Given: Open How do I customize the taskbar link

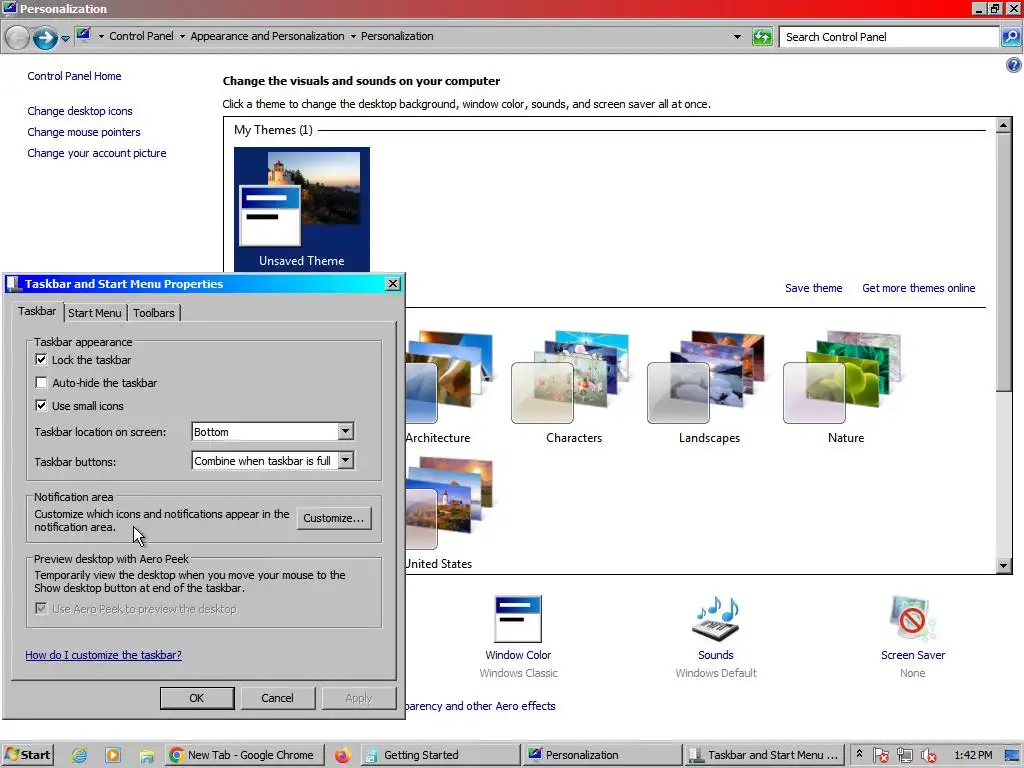Looking at the screenshot, I should coord(103,655).
